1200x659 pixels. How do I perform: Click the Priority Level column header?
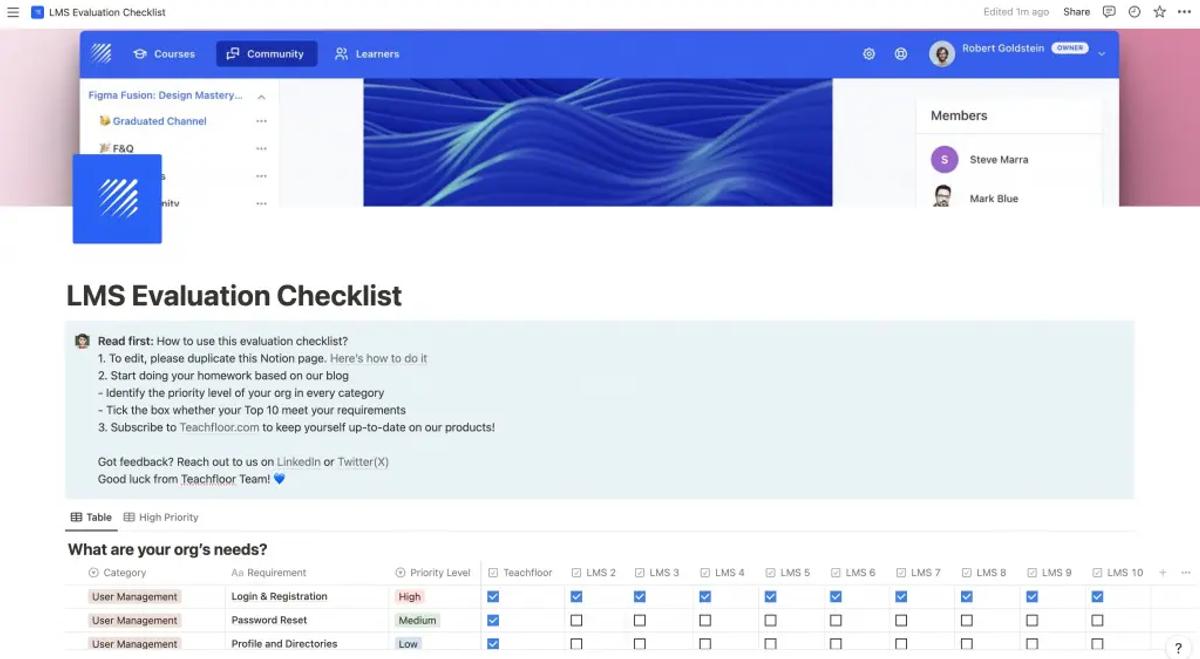(433, 573)
